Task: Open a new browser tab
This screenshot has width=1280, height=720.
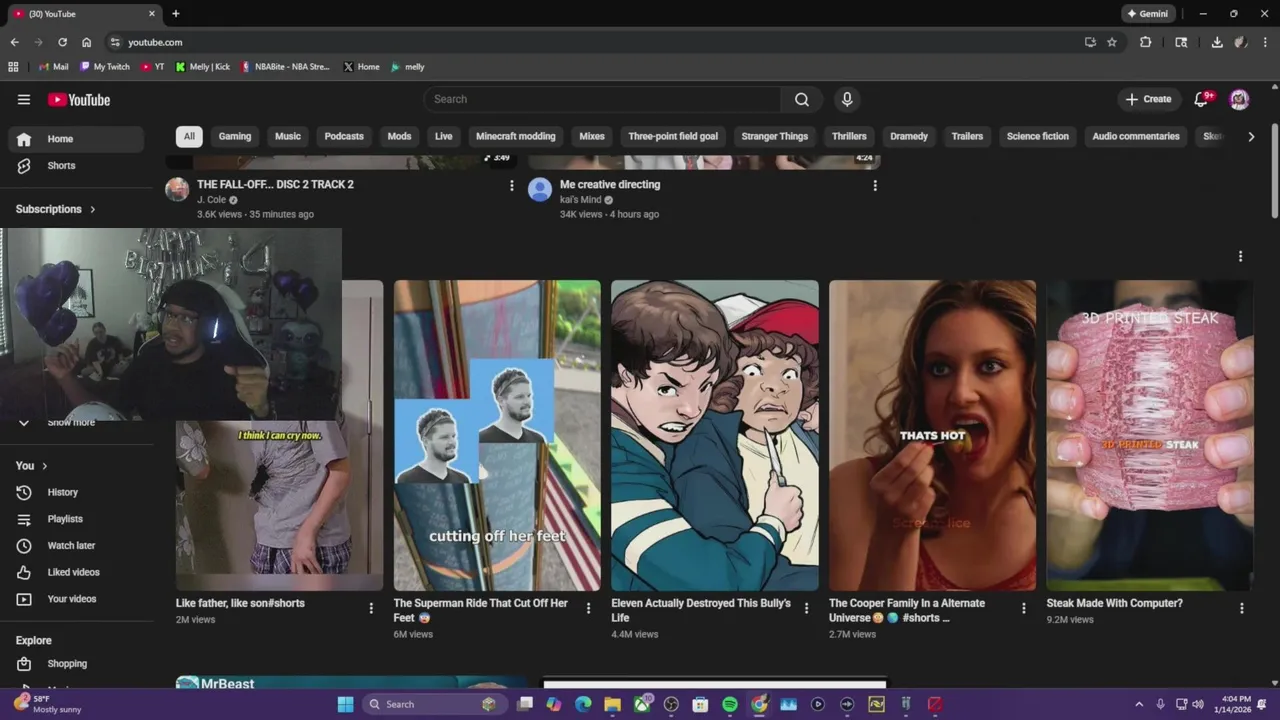Action: (x=175, y=14)
